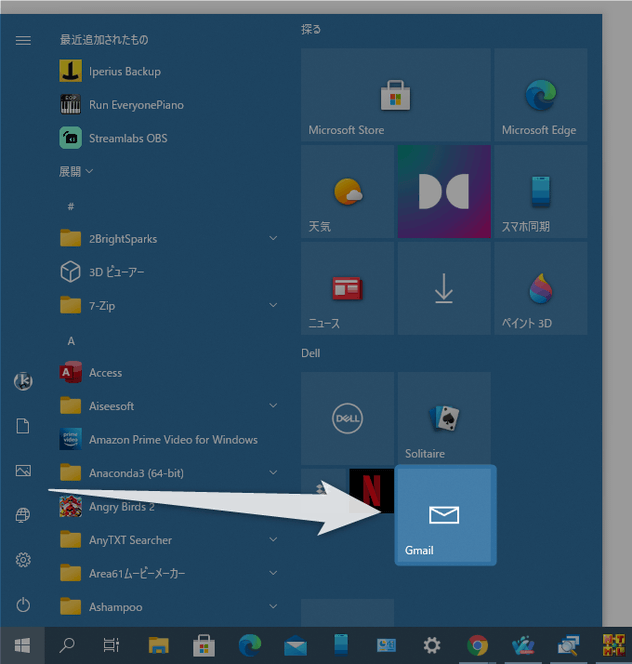Open the ペイント 3D tile
The image size is (632, 664).
(x=541, y=288)
